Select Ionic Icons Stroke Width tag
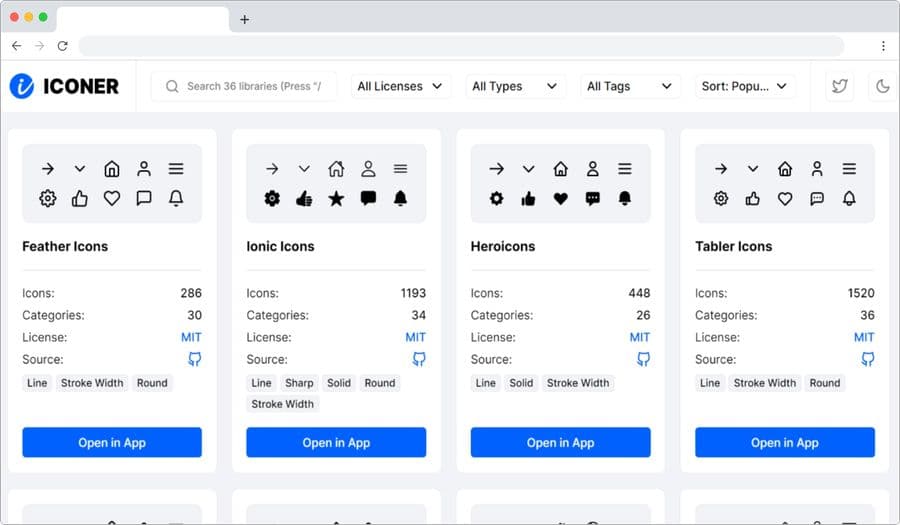The height and width of the screenshot is (525, 900). 282,404
